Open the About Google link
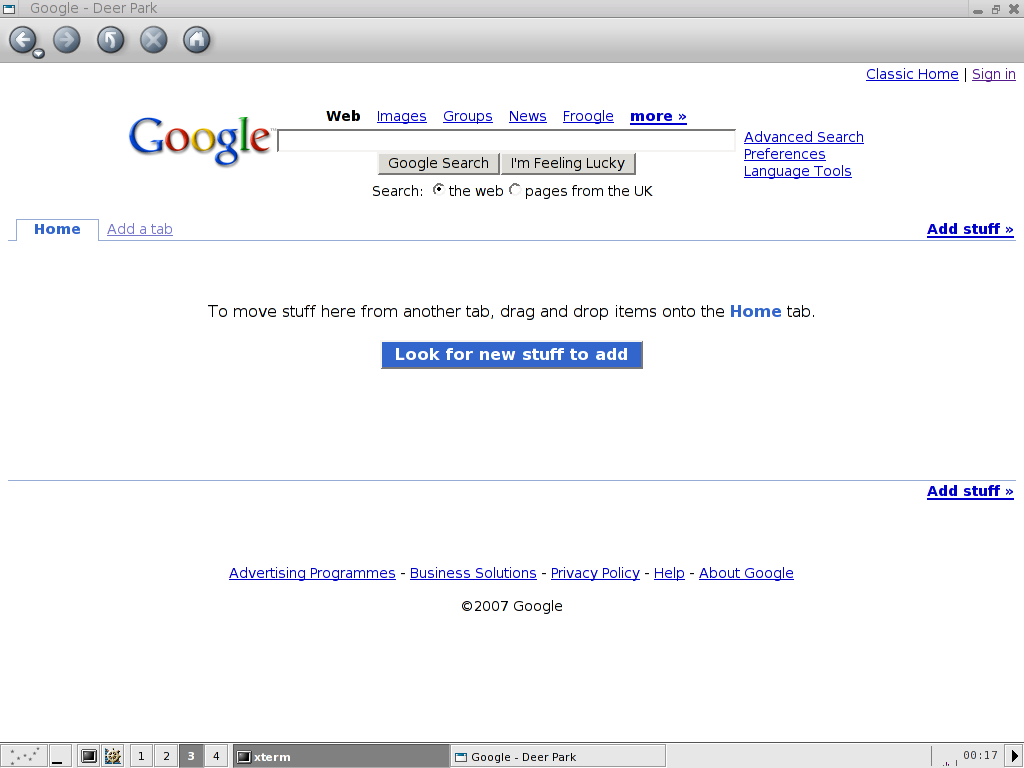 pos(746,573)
